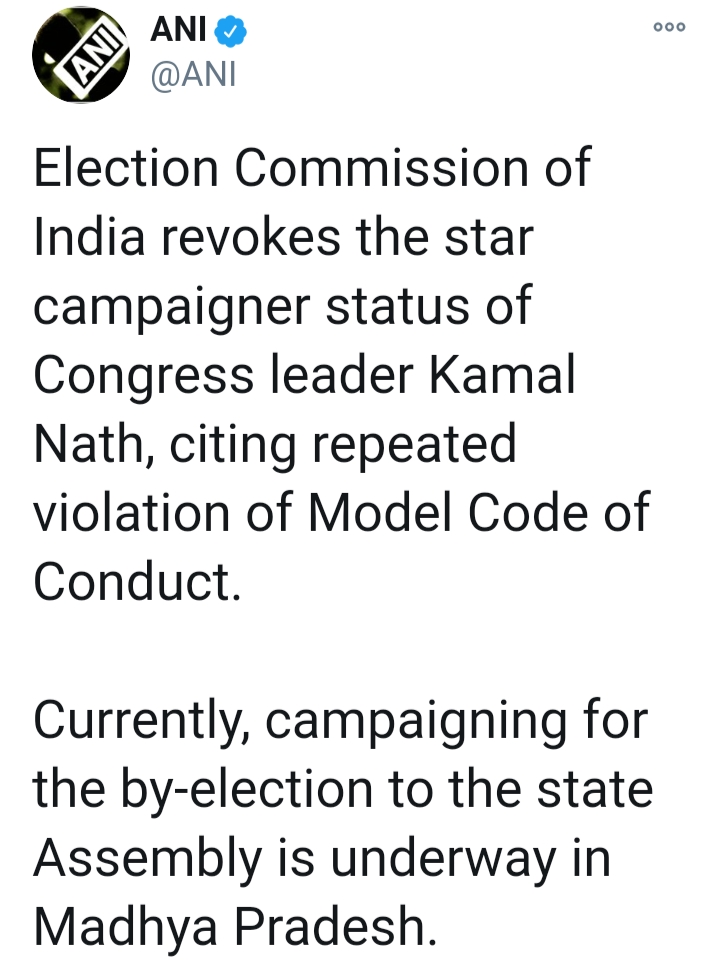Screen dimensions: 719x979
Task: Click the word 'Nath,' in the tweet
Action: tap(94, 445)
